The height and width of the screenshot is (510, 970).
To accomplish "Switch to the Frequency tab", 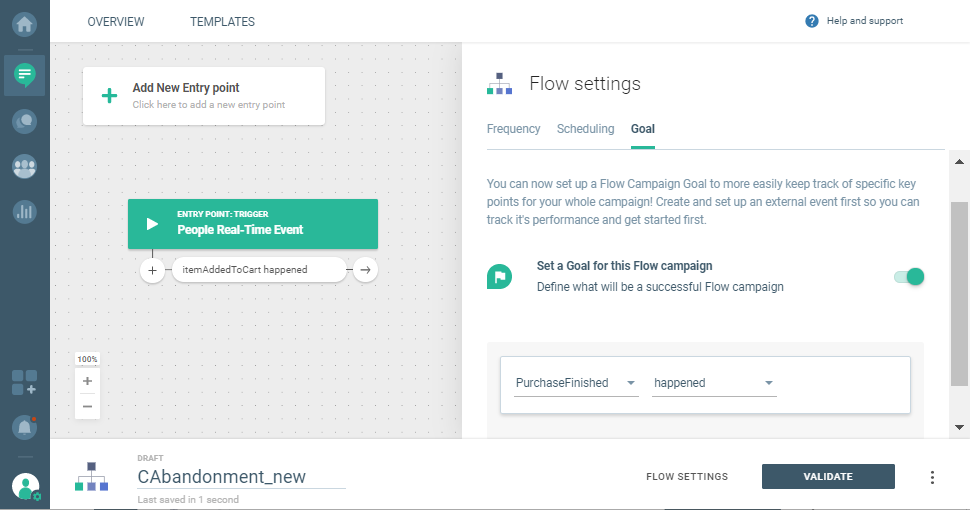I will click(513, 129).
